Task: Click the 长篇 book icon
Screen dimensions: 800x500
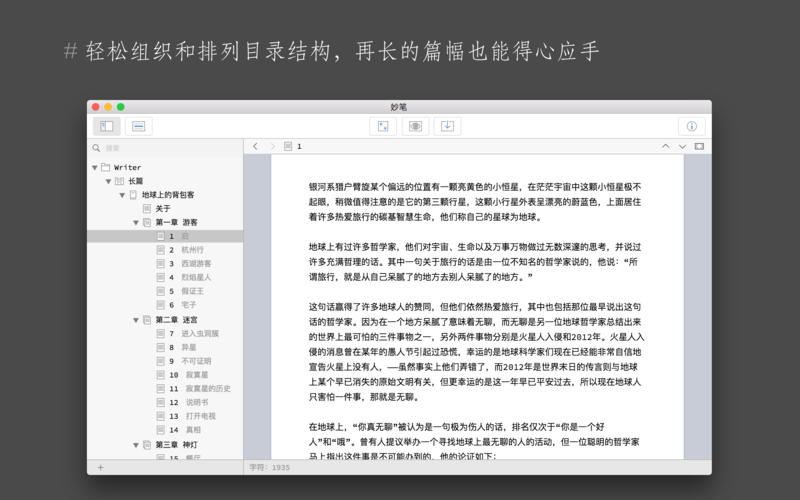Action: (x=119, y=181)
